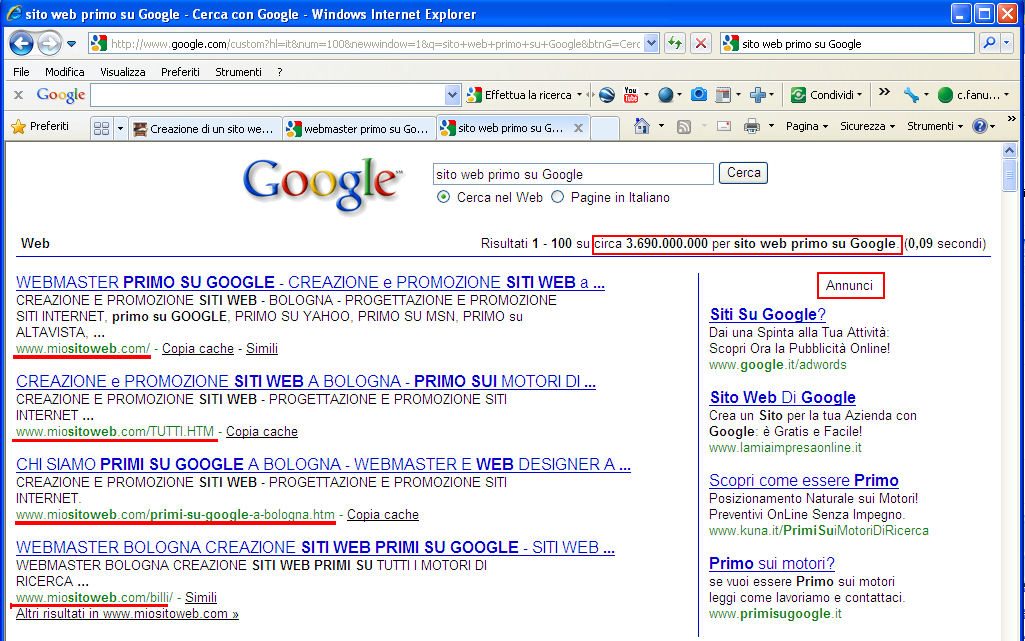Go back with the browser Back arrow
The height and width of the screenshot is (641, 1025).
22,44
